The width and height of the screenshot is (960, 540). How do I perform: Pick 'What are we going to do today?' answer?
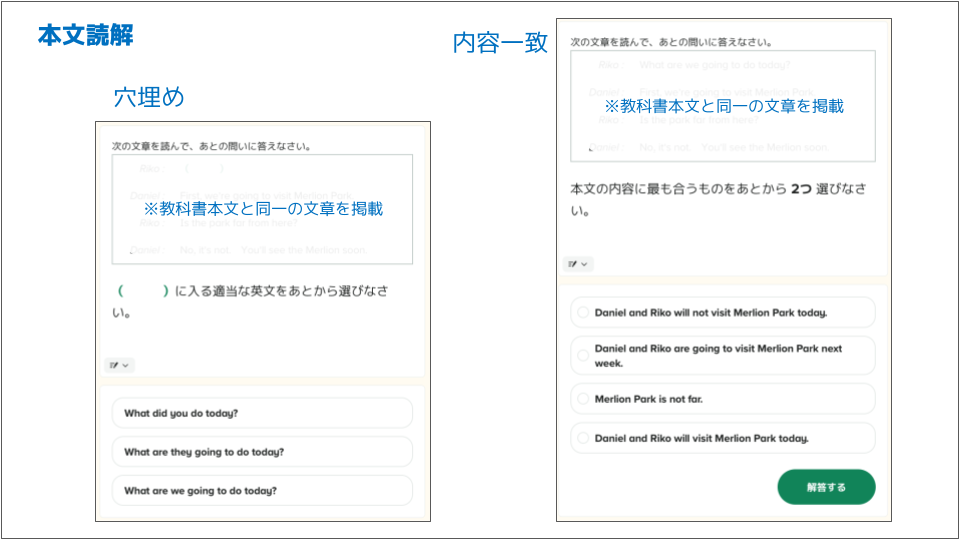[x=262, y=491]
